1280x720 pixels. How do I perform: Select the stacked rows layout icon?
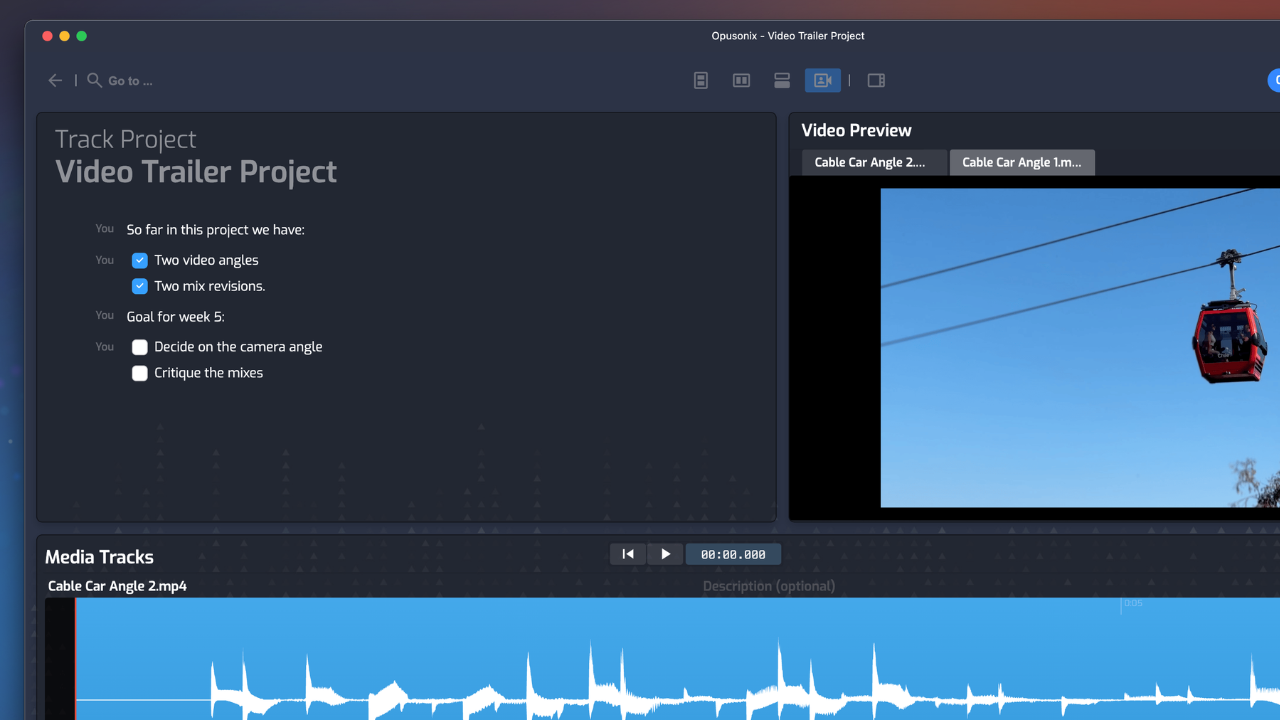(x=782, y=81)
